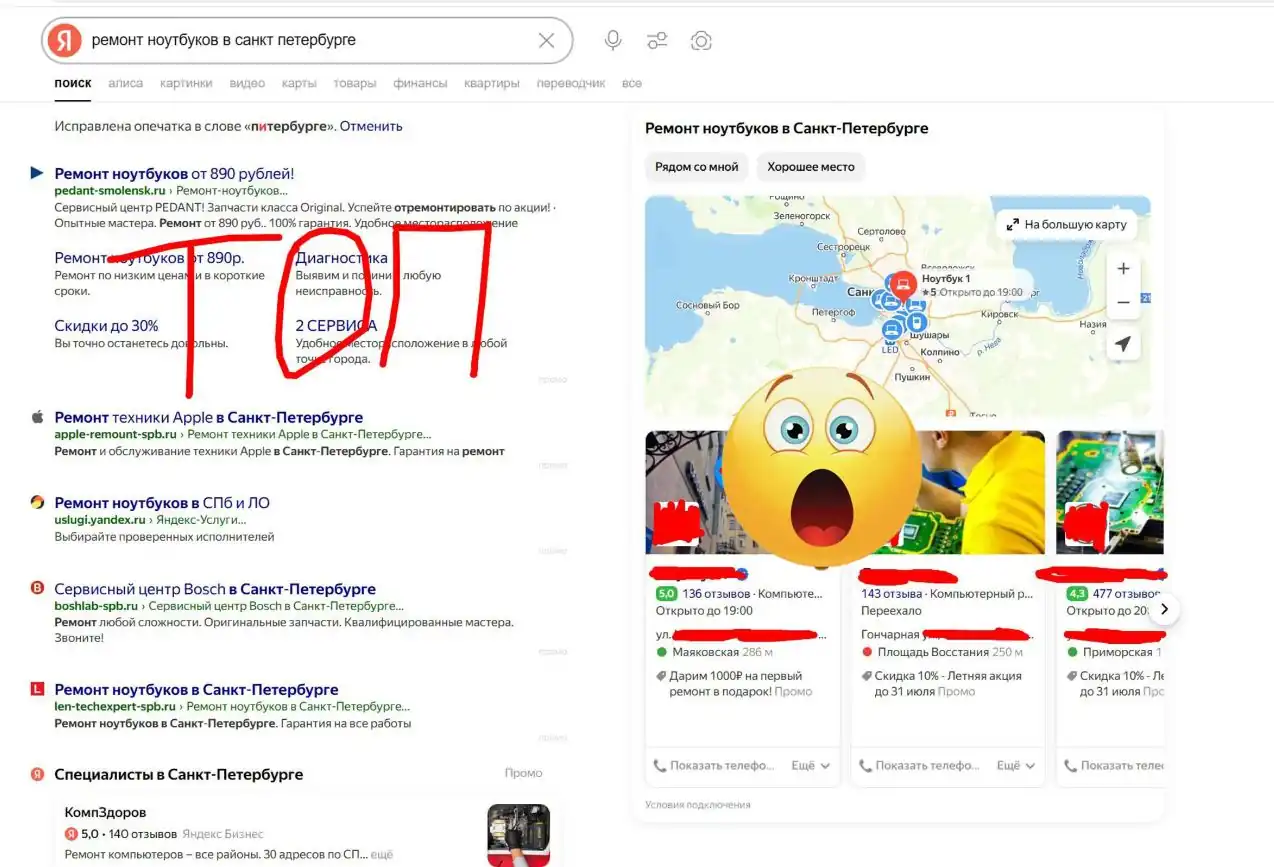Show phone on first business card
Image resolution: width=1274 pixels, height=867 pixels.
714,766
